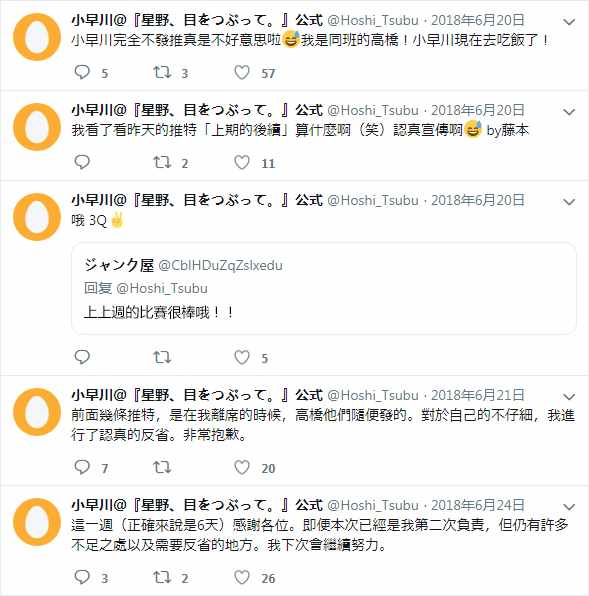This screenshot has height=596, width=589.
Task: Open the first tweet's orange profile avatar
Action: [x=37, y=37]
